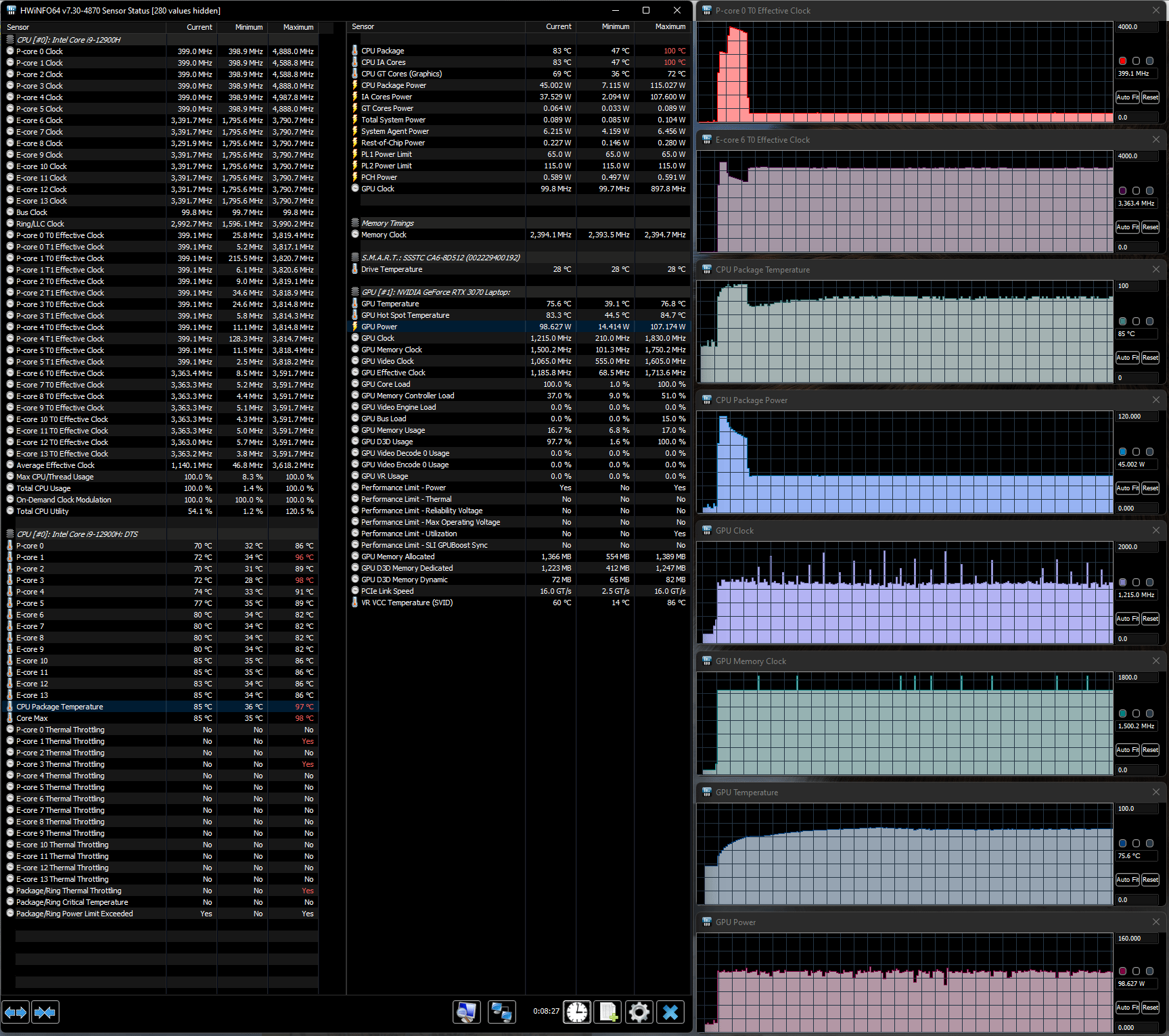Click the shrink layout inward-arrows icon
The width and height of the screenshot is (1169, 1036).
pyautogui.click(x=45, y=1012)
